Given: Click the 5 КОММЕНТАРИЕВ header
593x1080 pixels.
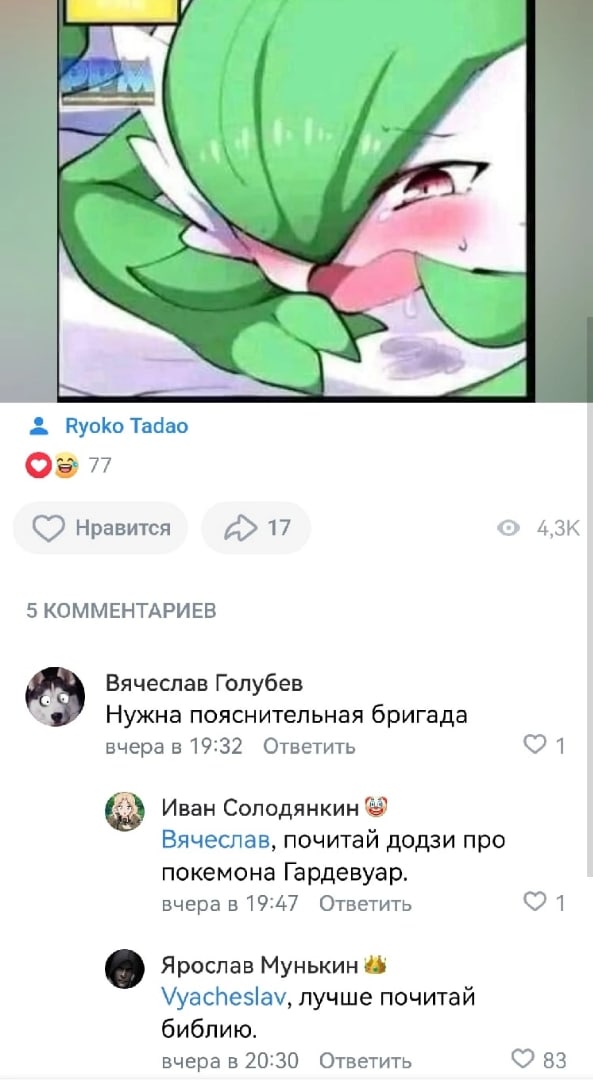Looking at the screenshot, I should 121,611.
